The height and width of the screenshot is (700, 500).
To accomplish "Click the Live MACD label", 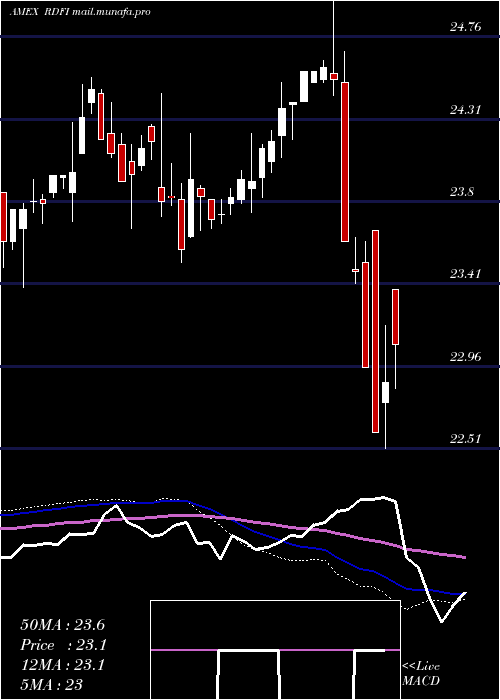I will 421,673.
